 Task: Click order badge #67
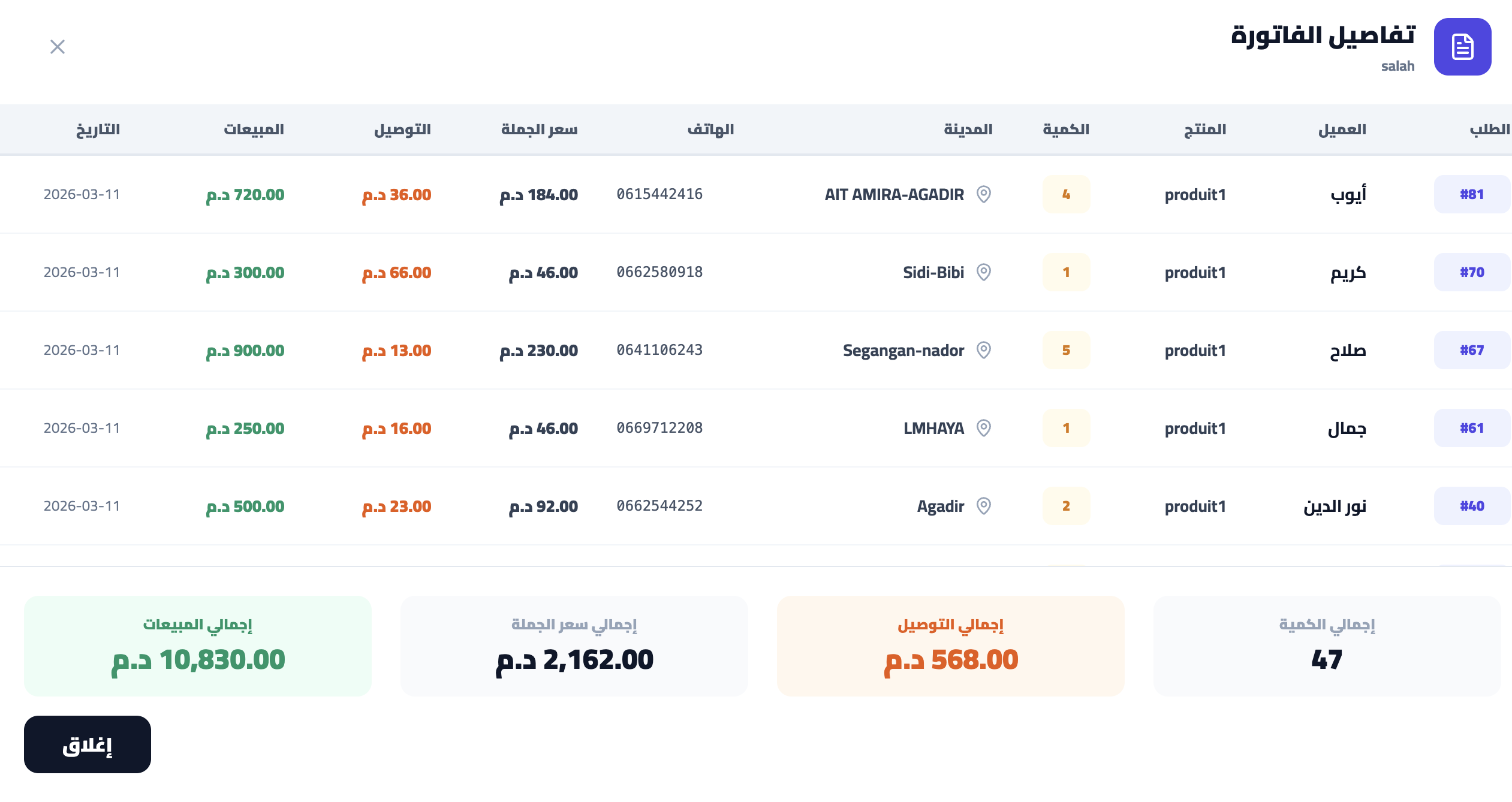click(x=1472, y=350)
